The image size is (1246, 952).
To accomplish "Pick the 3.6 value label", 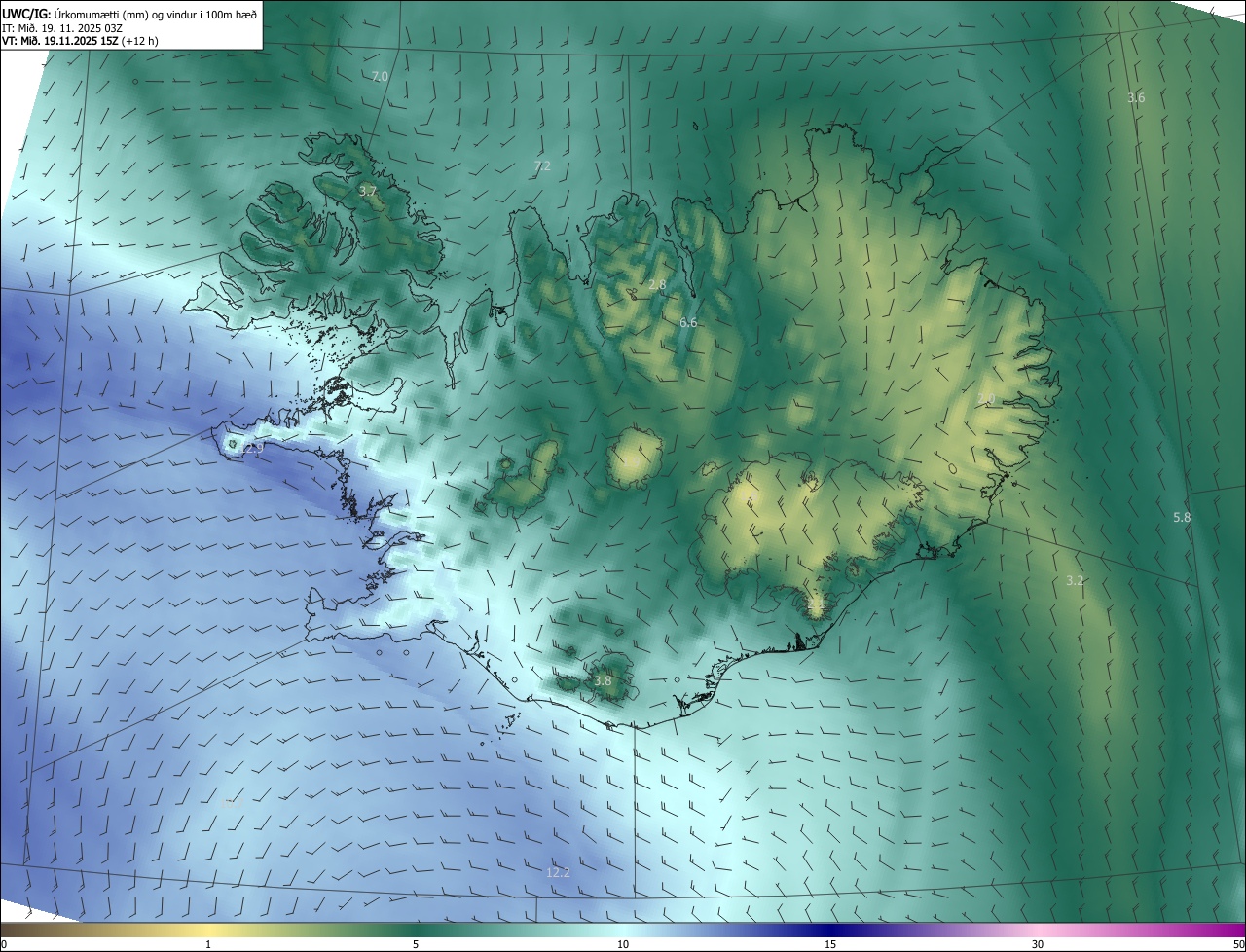I will (x=1136, y=97).
